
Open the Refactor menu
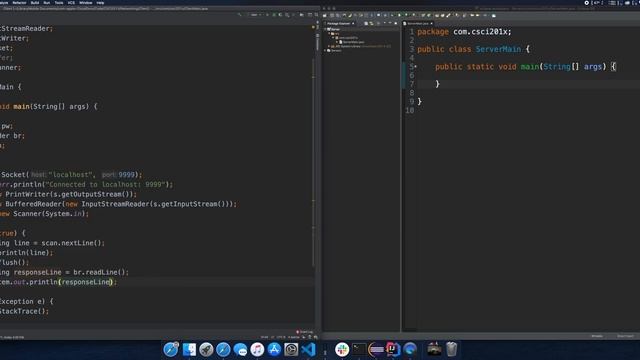click(19, 2)
